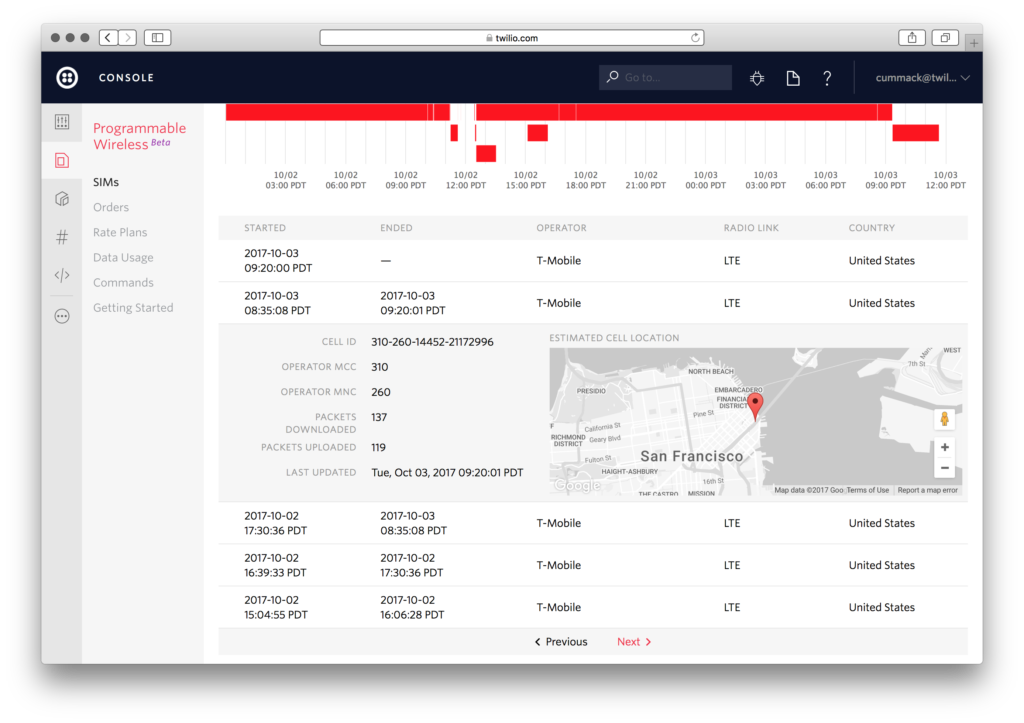The width and height of the screenshot is (1024, 723).
Task: Open the SIMs menu item
Action: point(106,182)
